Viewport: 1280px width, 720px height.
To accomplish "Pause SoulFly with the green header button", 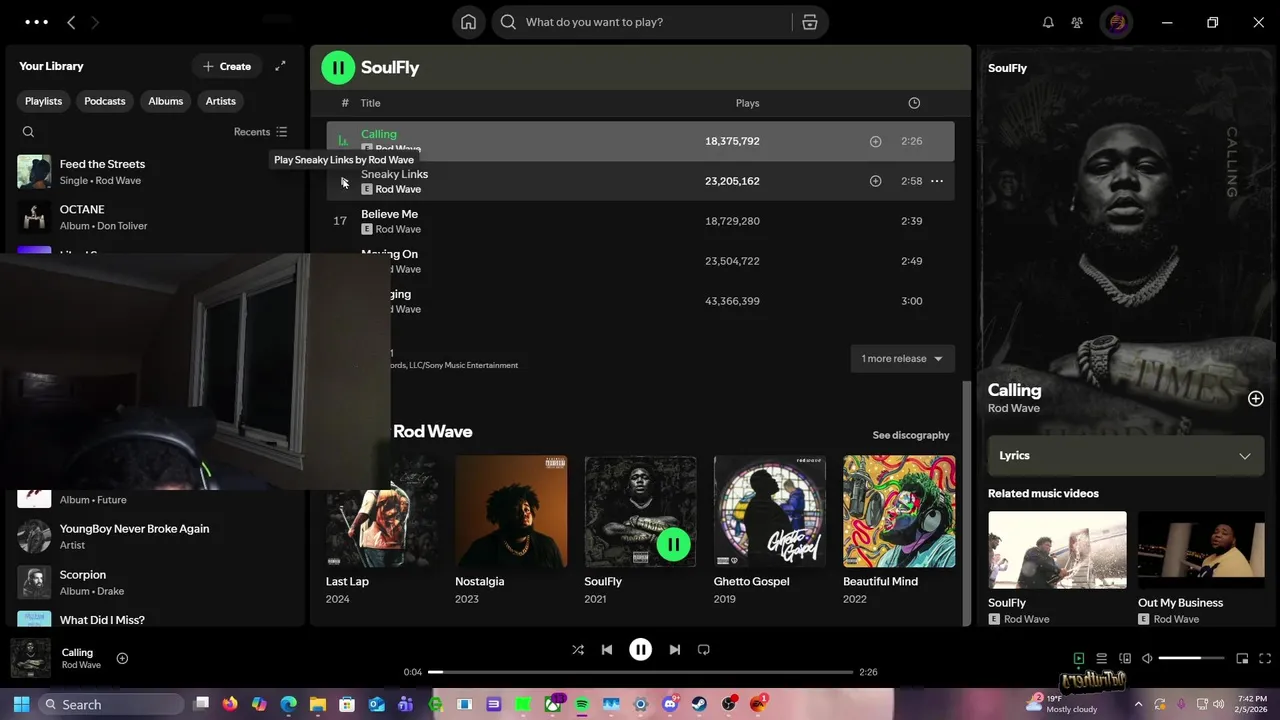I will (338, 68).
